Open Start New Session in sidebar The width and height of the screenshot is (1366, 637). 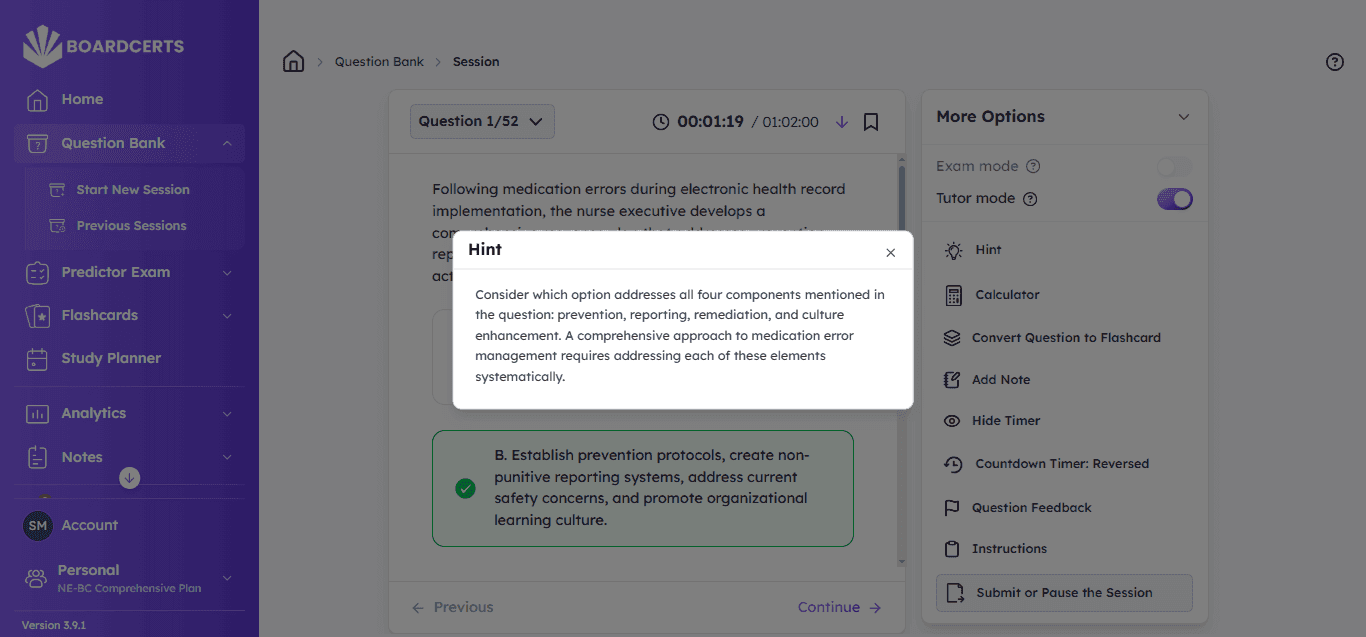tap(132, 190)
